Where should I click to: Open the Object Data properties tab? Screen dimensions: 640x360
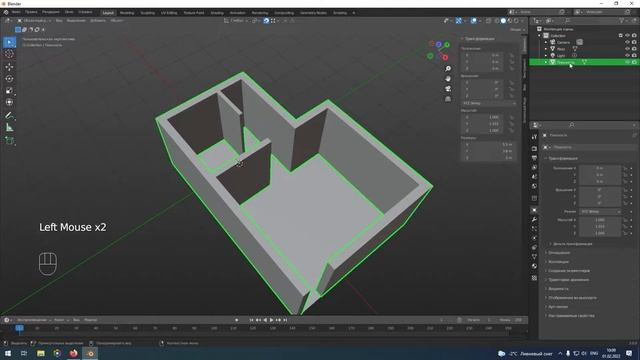pos(534,257)
